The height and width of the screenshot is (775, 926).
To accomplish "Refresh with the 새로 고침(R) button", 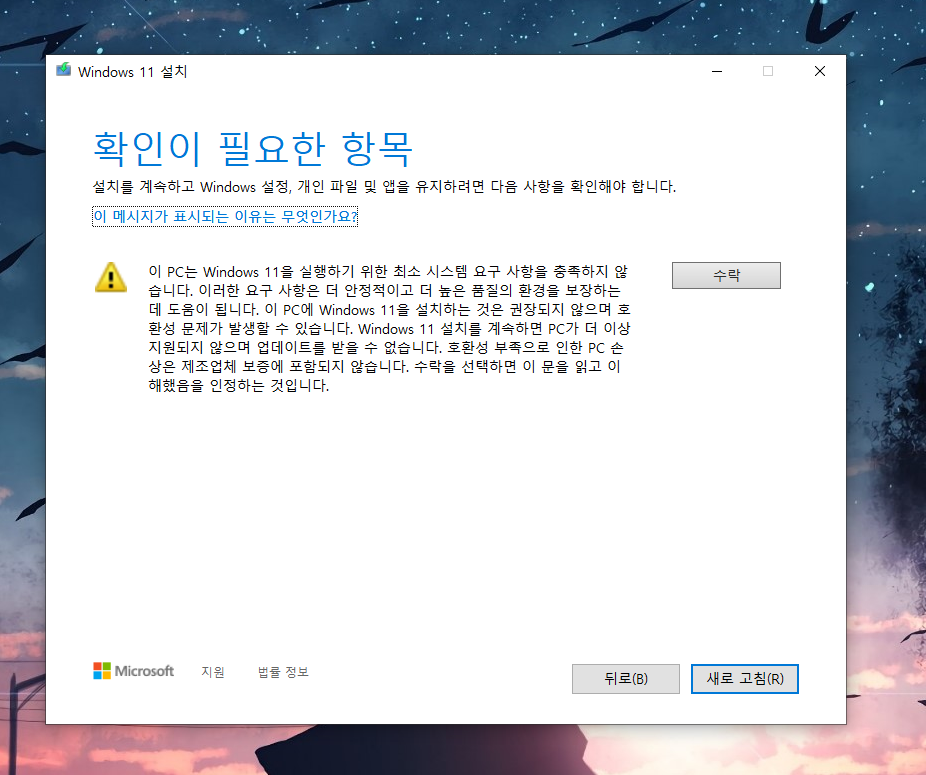I will 745,679.
